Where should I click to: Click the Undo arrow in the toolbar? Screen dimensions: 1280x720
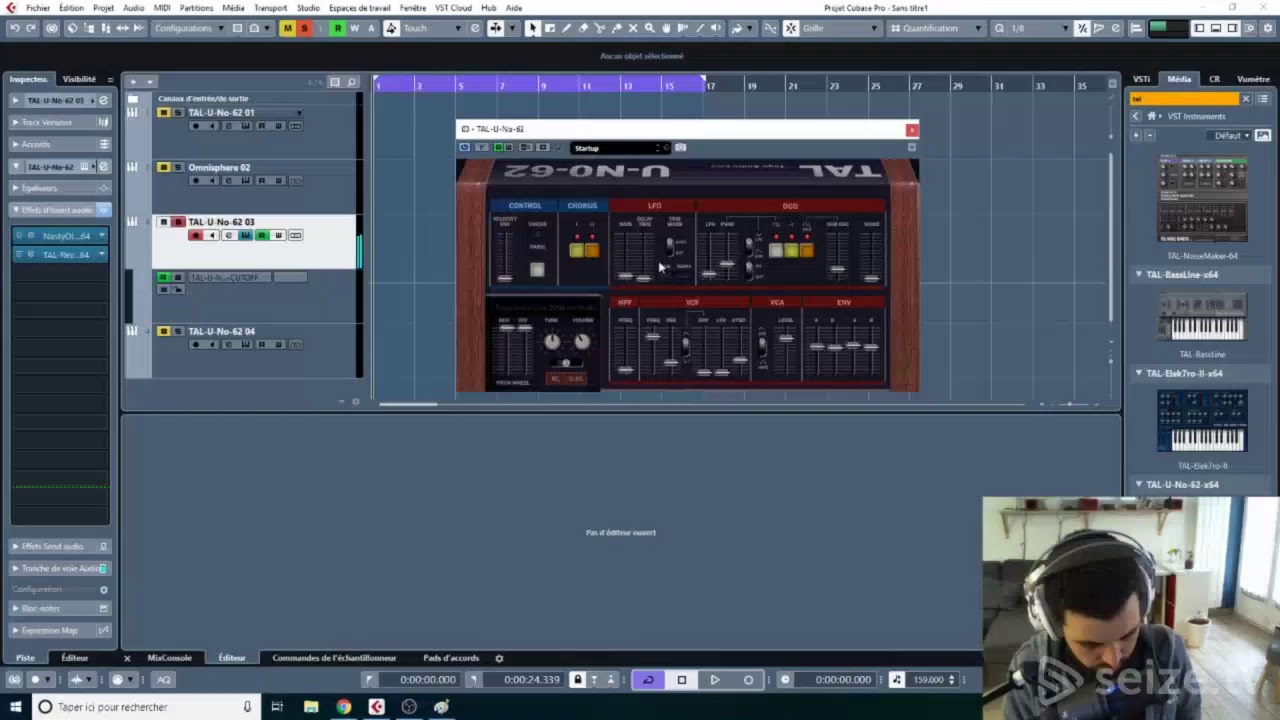coord(14,28)
